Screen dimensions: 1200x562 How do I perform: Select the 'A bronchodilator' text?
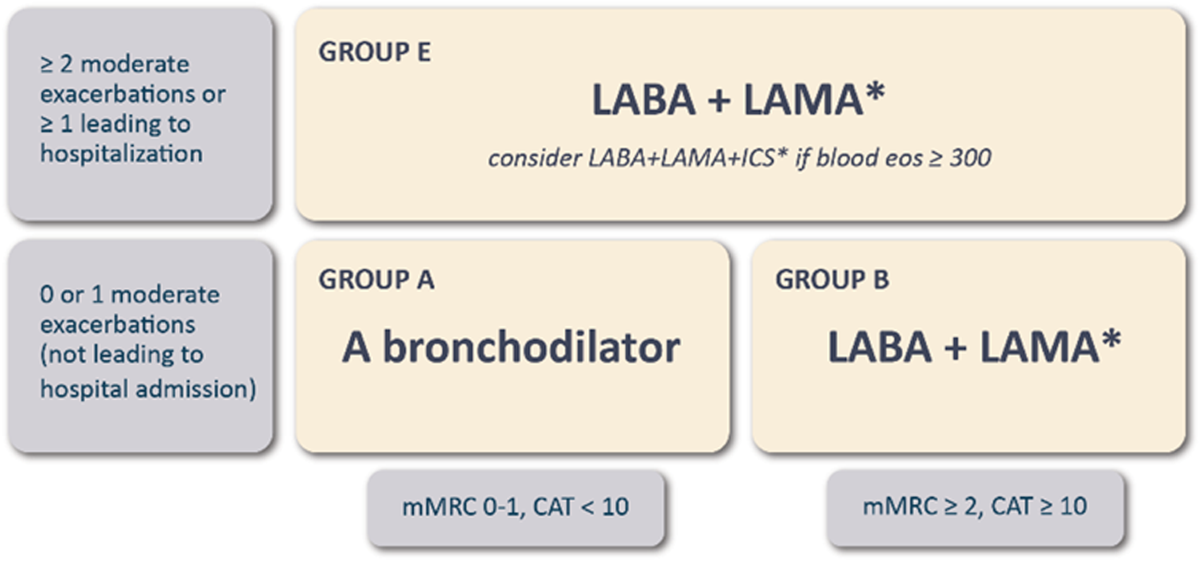[x=511, y=348]
